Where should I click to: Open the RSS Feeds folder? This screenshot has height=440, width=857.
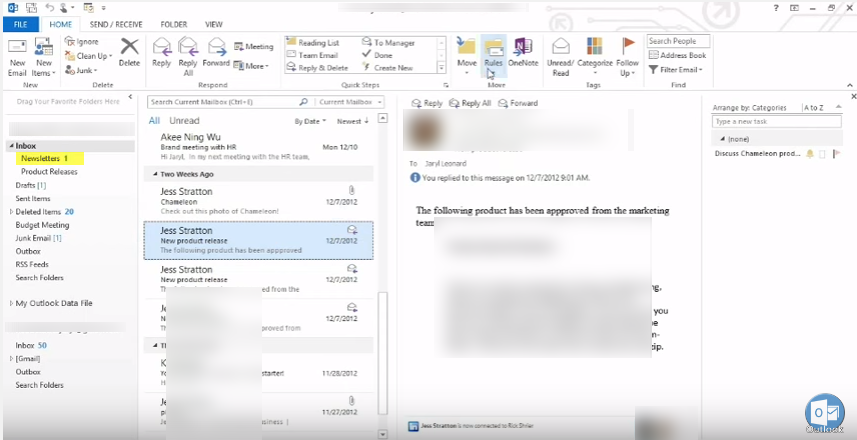click(x=32, y=265)
